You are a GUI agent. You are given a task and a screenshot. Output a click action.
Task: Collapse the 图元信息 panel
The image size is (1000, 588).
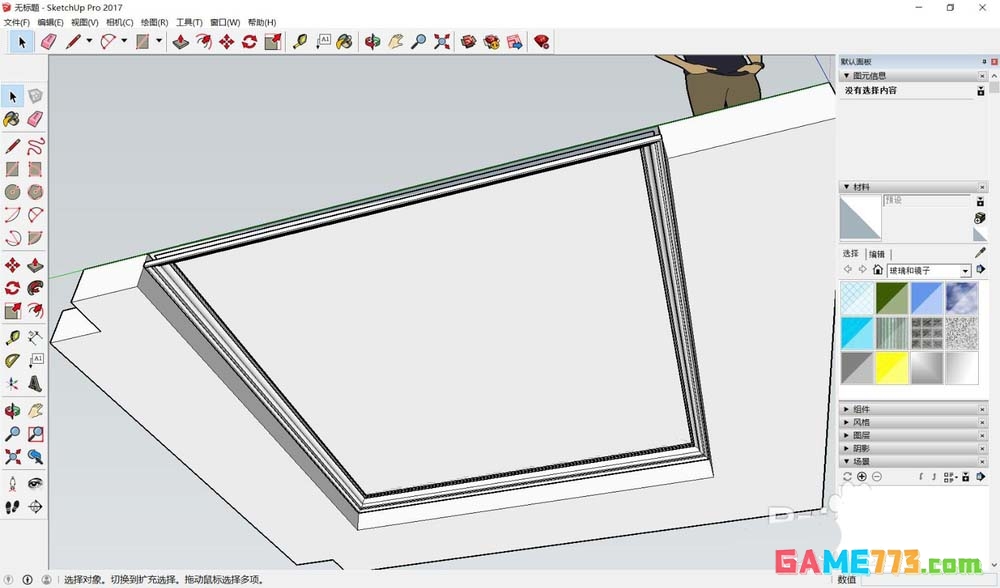pyautogui.click(x=848, y=75)
